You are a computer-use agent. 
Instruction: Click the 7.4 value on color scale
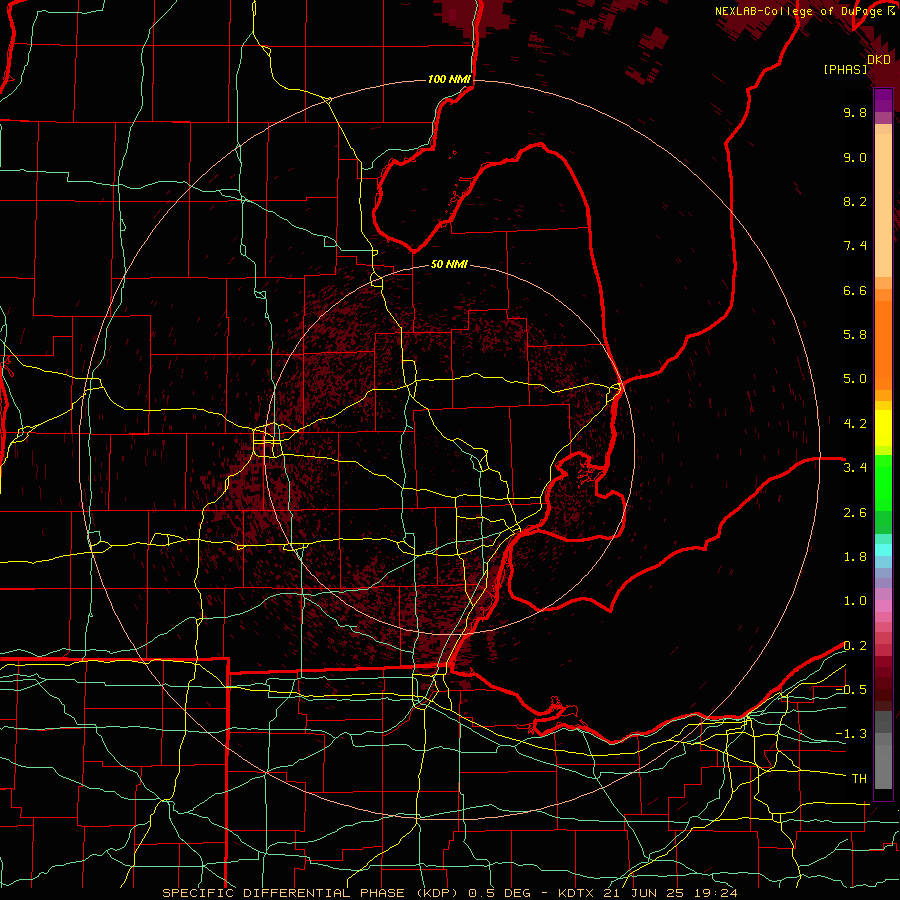(855, 246)
